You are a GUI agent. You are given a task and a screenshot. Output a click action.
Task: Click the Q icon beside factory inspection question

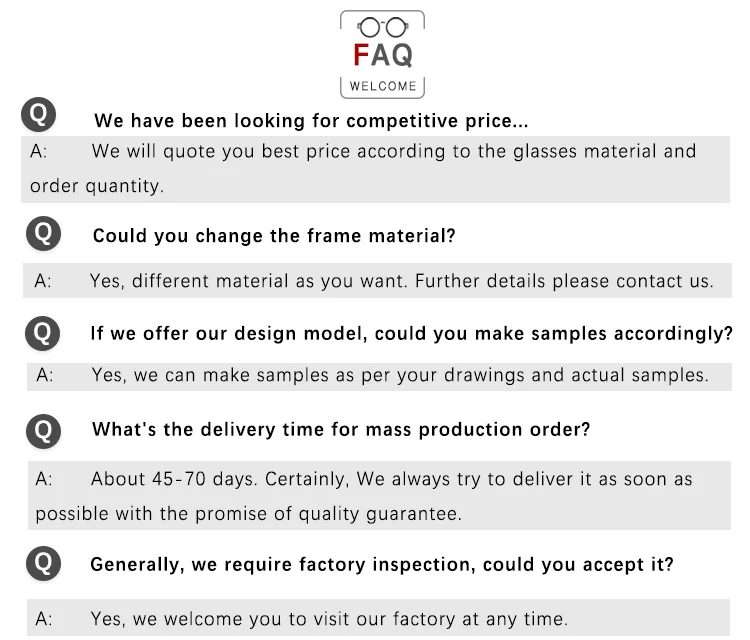(44, 563)
